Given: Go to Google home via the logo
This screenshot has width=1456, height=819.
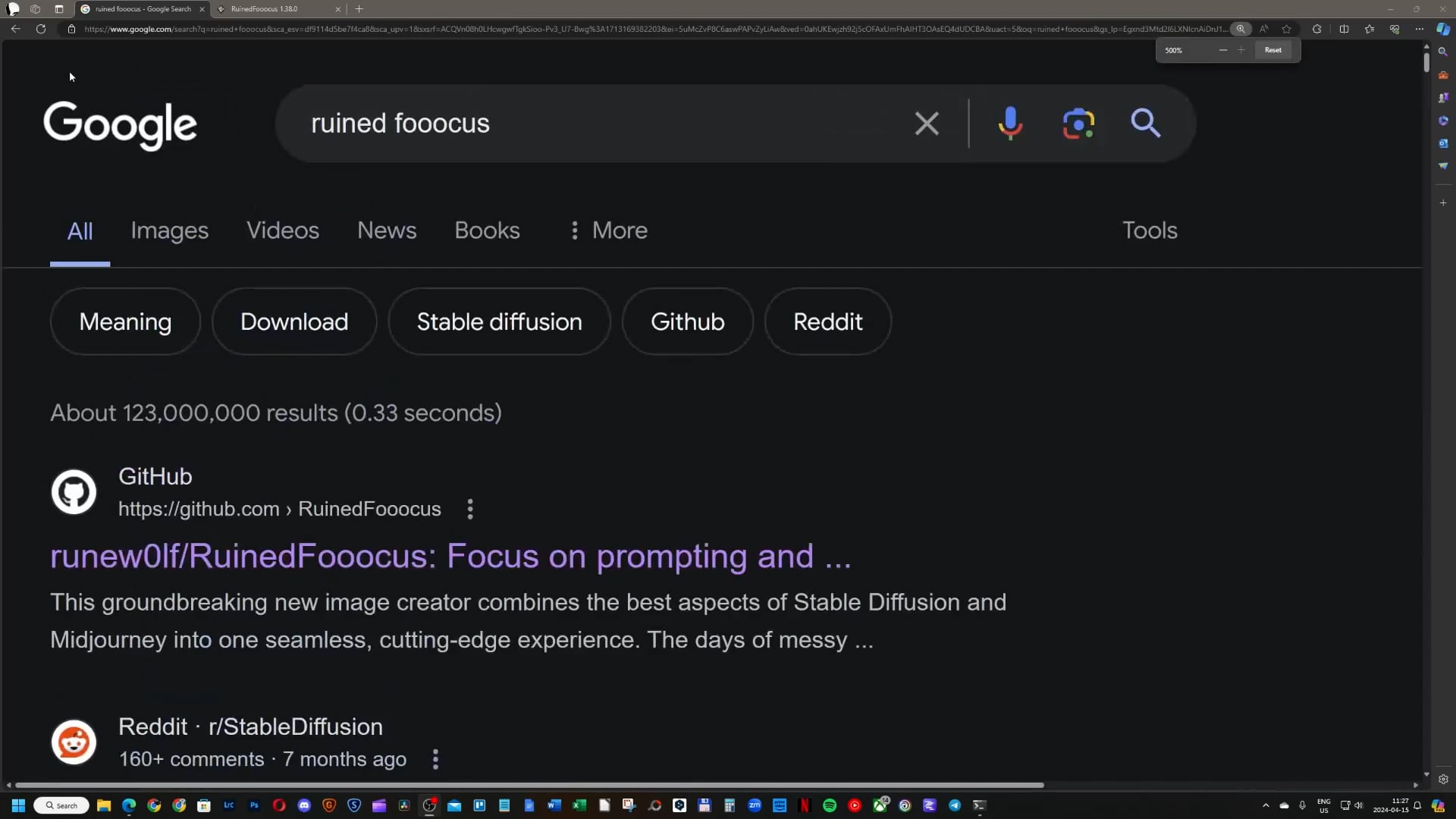Looking at the screenshot, I should click(x=120, y=125).
